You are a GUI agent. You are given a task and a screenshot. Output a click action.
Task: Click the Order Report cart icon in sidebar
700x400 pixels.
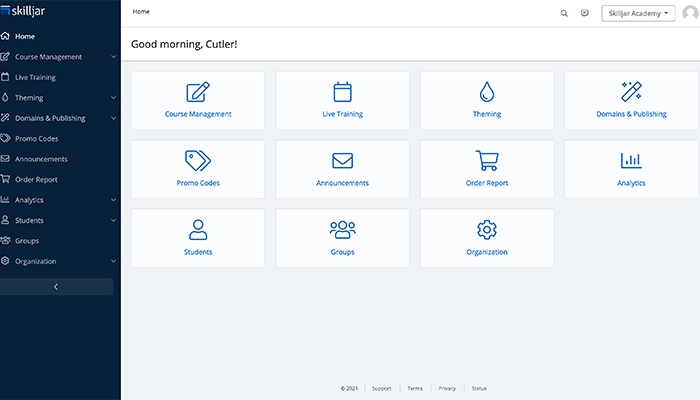coord(5,179)
